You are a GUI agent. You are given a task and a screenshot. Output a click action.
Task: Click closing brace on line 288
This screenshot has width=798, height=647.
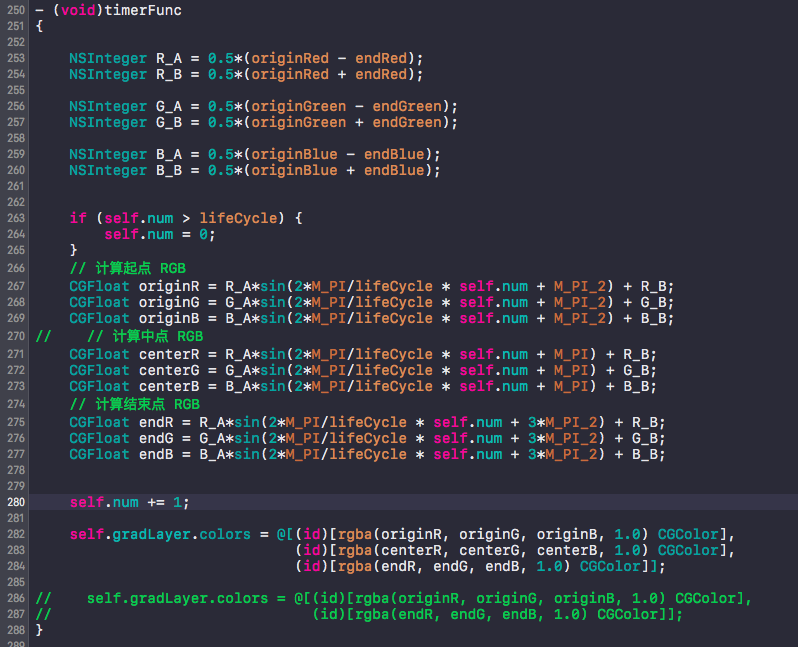pyautogui.click(x=39, y=631)
